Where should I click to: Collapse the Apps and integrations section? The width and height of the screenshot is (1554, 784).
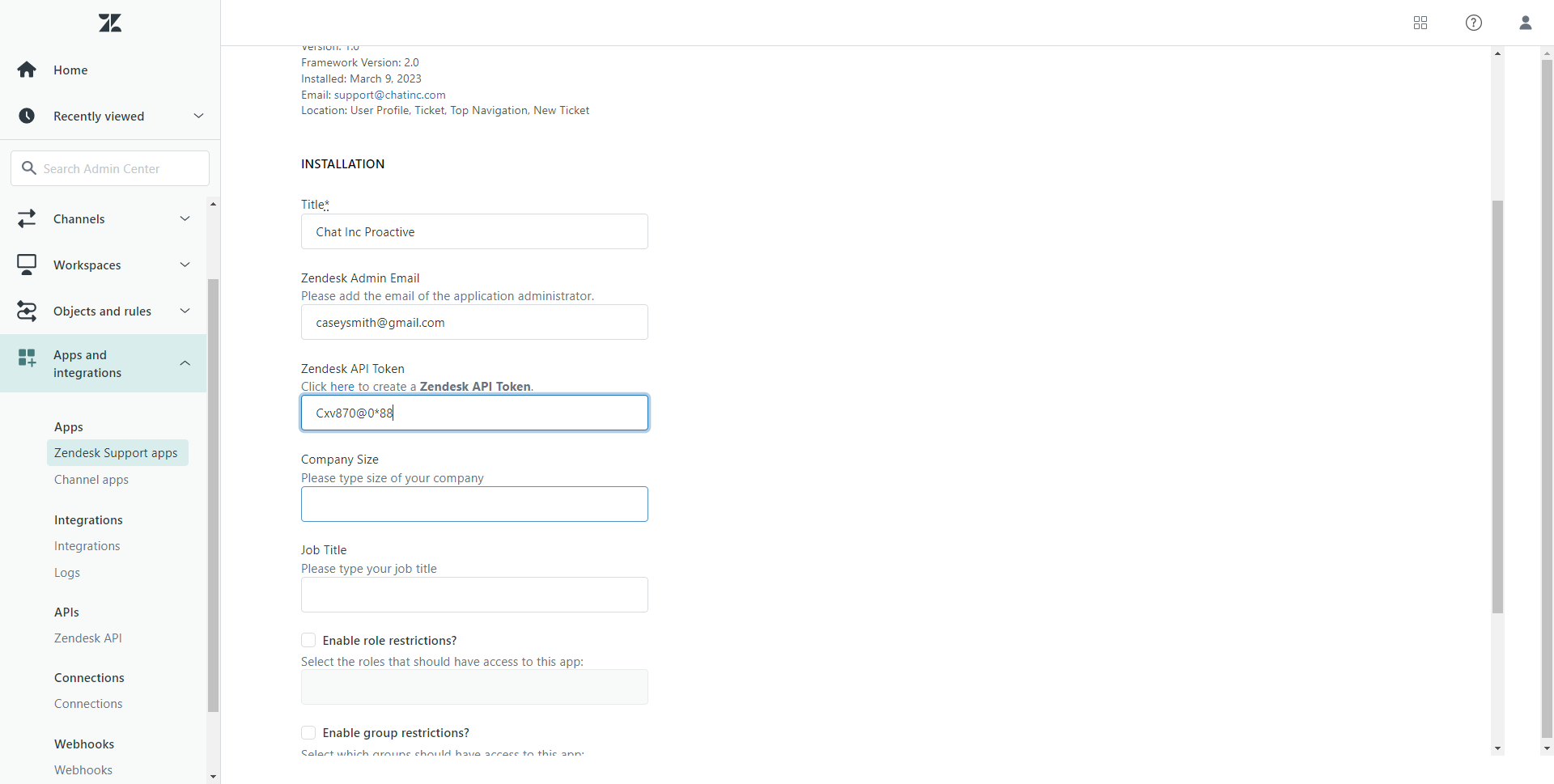pyautogui.click(x=185, y=364)
